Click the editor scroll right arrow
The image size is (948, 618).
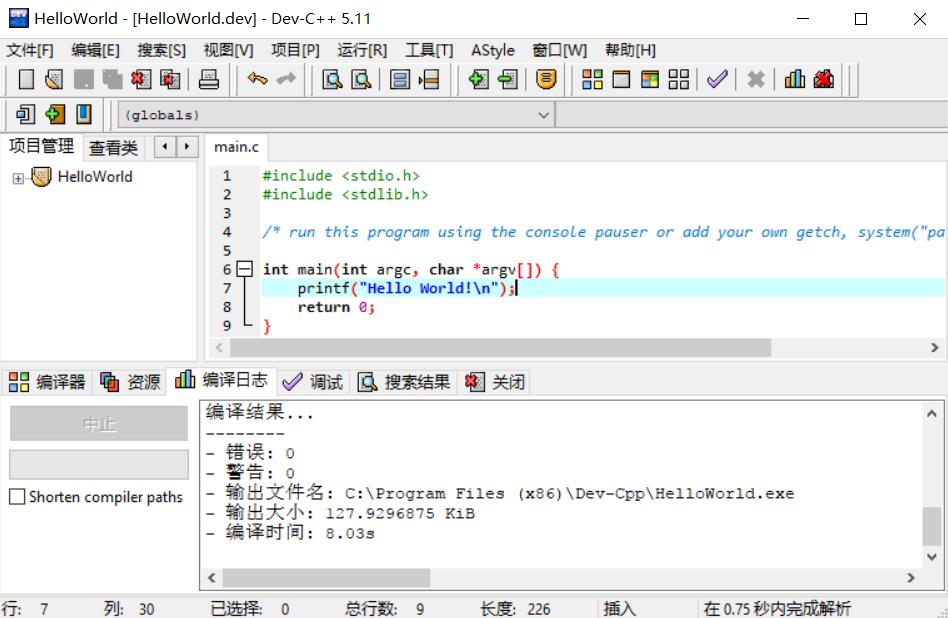(x=935, y=348)
